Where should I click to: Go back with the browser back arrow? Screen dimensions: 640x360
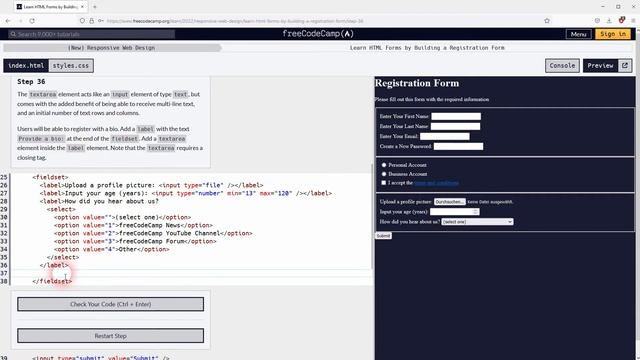(8, 21)
